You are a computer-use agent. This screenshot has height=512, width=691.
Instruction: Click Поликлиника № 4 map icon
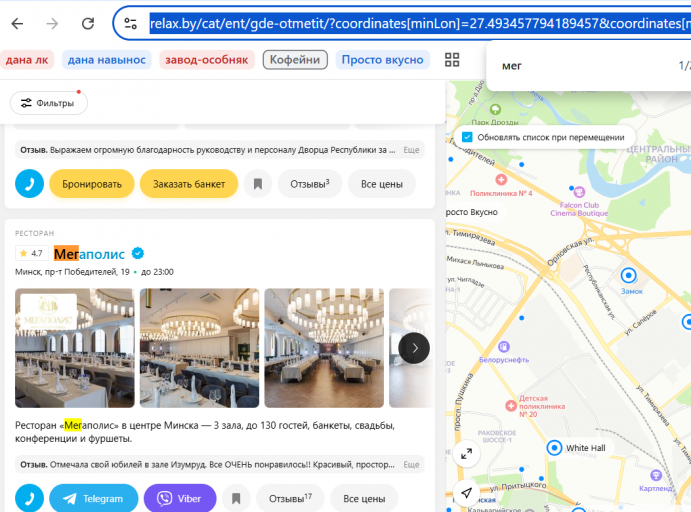coord(501,180)
